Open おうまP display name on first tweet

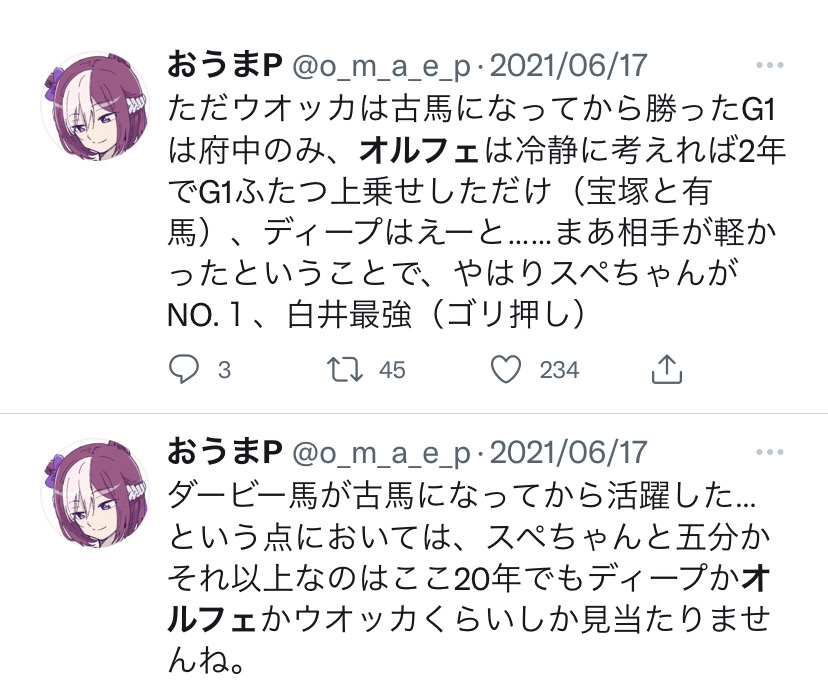pyautogui.click(x=225, y=65)
